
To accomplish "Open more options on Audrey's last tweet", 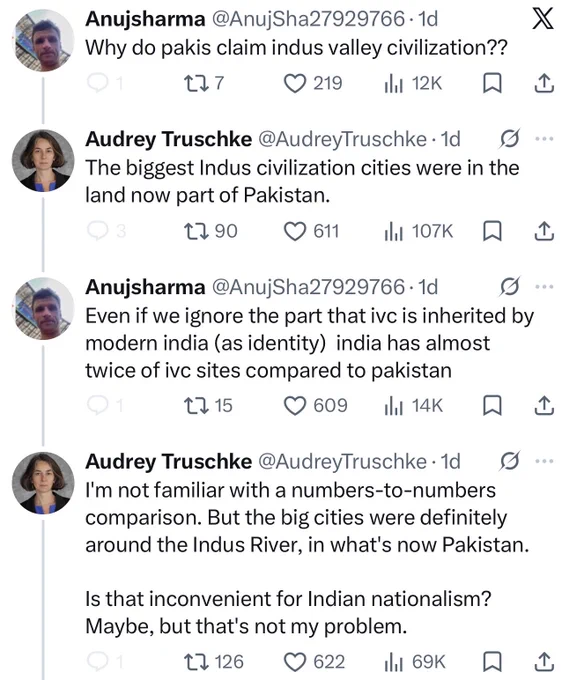I will click(x=544, y=461).
